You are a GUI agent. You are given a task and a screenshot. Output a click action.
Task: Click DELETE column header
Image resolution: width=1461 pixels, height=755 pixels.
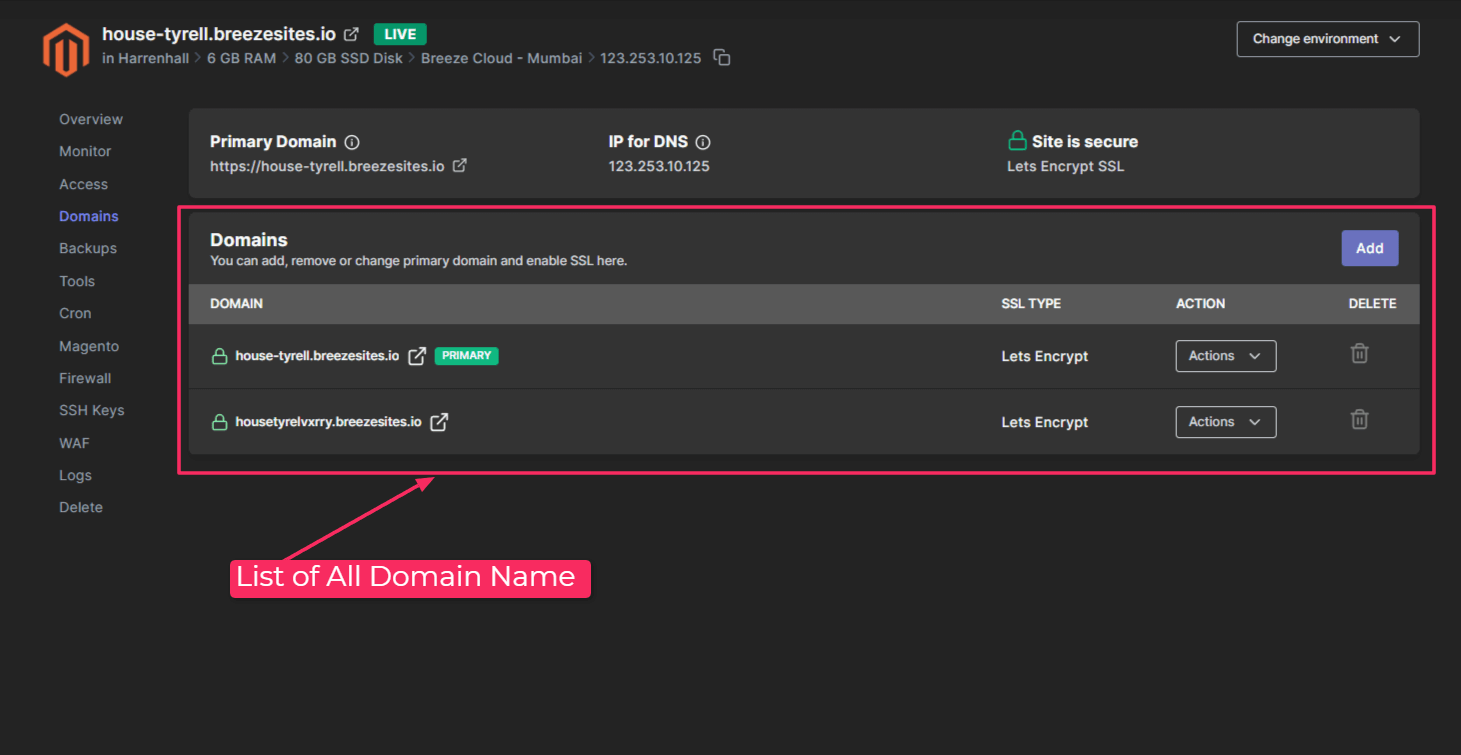(x=1372, y=303)
